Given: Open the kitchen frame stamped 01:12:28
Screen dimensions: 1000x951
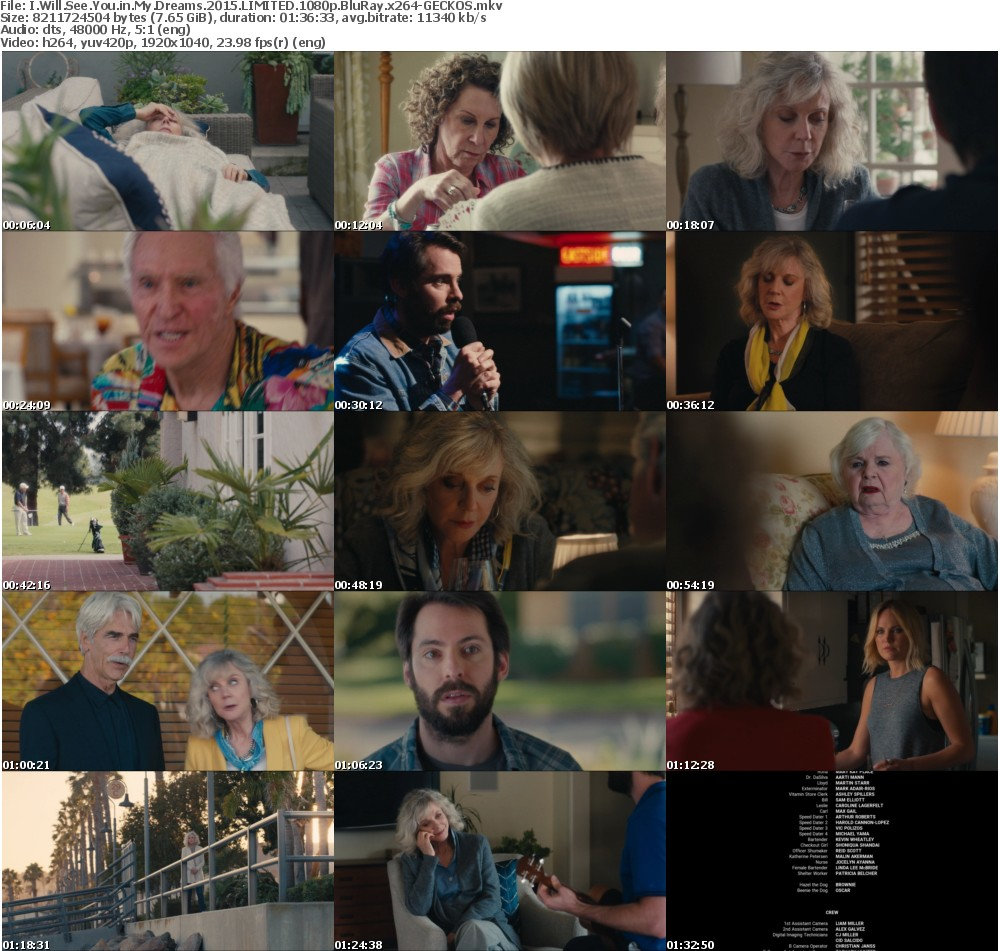Looking at the screenshot, I should (x=832, y=681).
